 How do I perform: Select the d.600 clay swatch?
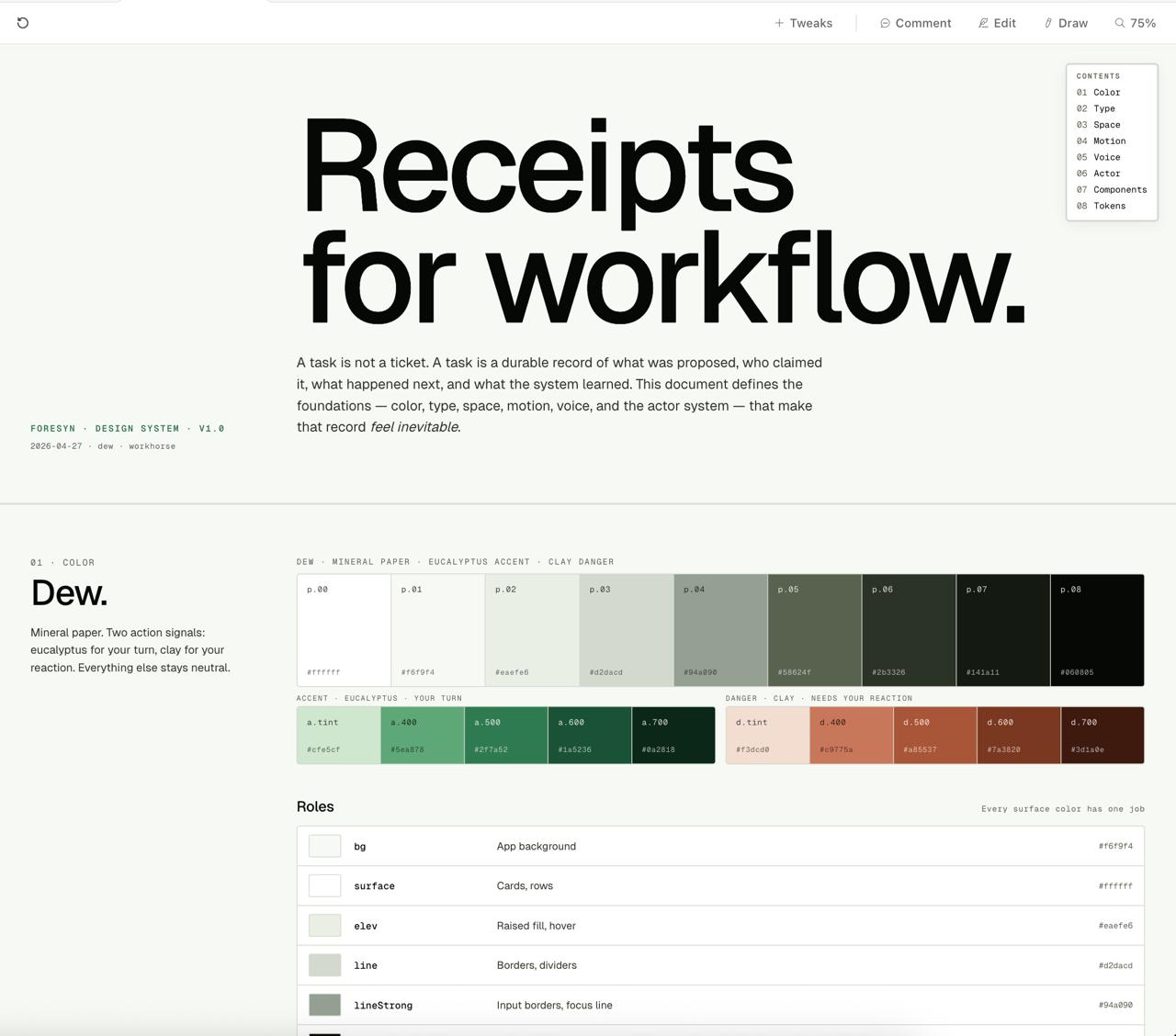pos(1019,736)
